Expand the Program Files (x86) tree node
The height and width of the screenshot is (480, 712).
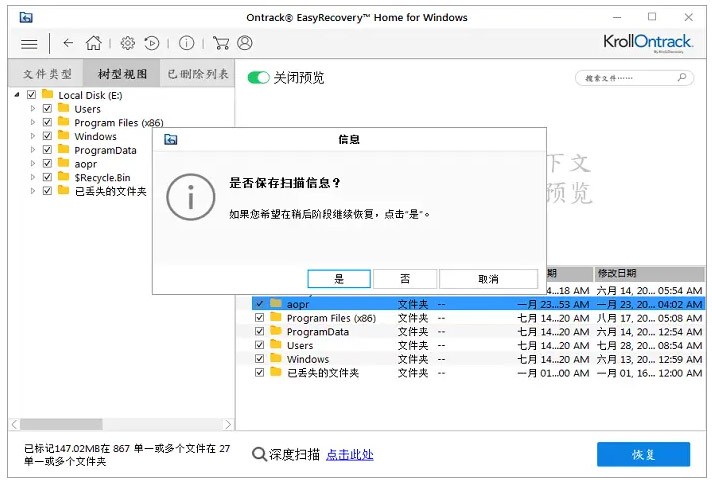click(33, 122)
